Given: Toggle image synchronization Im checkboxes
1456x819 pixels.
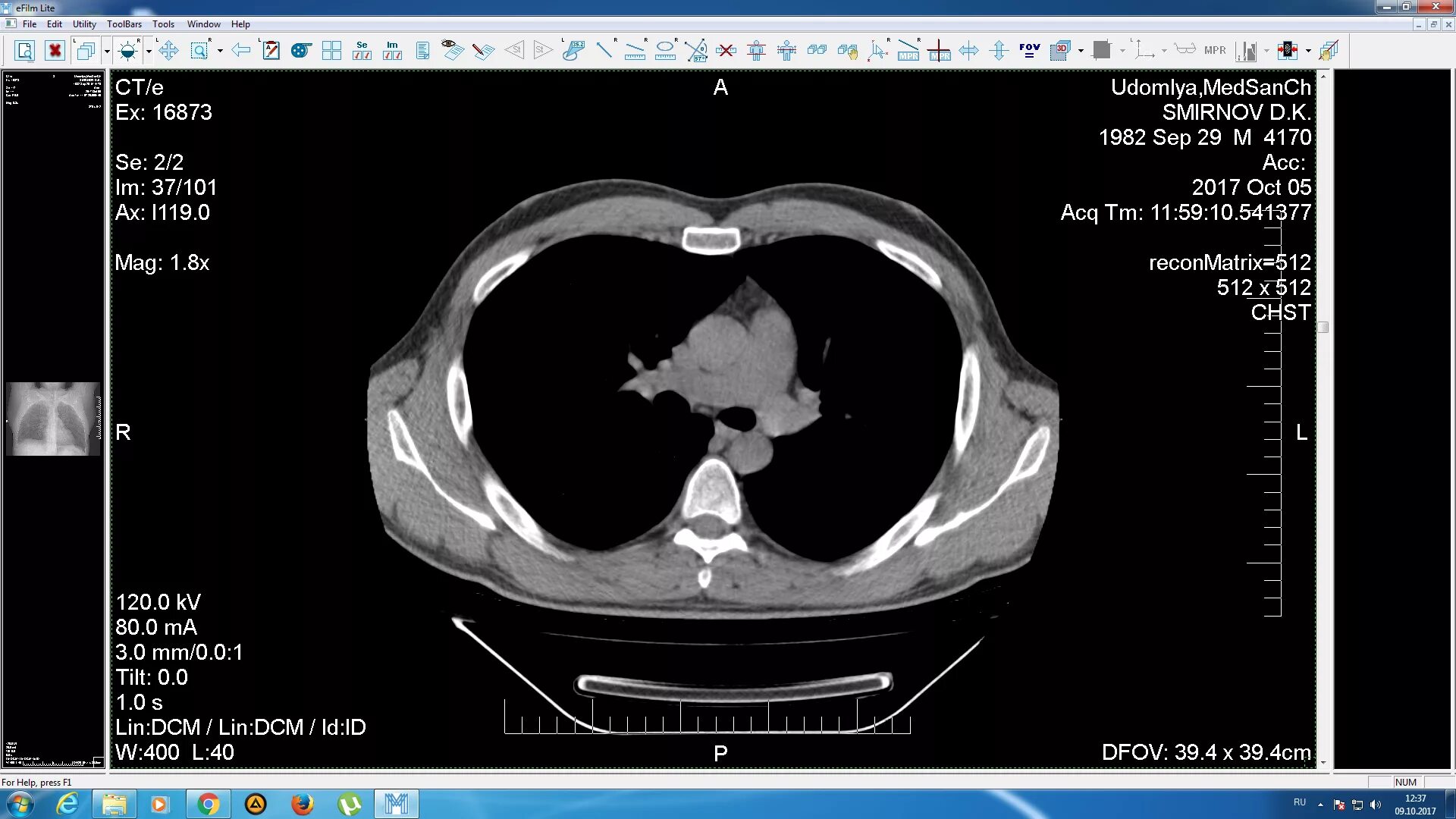Looking at the screenshot, I should pos(392,51).
